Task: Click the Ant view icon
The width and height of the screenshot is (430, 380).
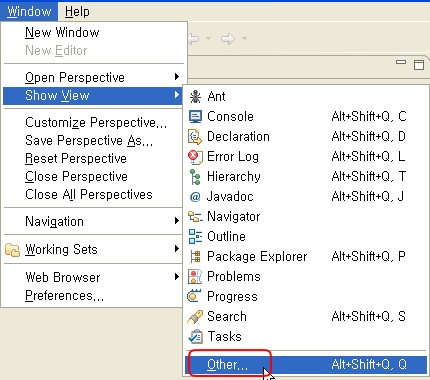Action: tap(195, 97)
